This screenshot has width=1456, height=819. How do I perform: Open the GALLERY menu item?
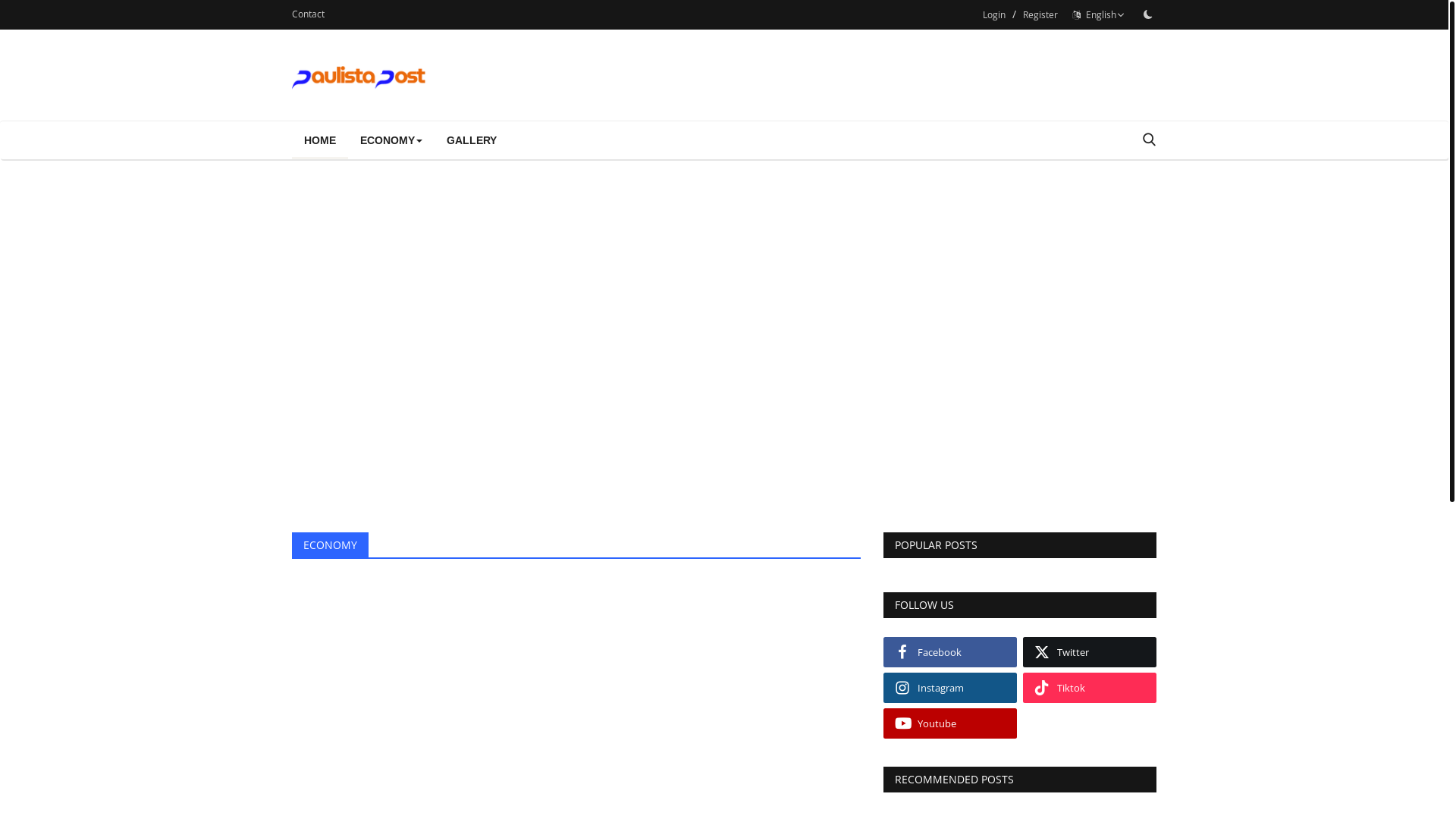point(472,140)
